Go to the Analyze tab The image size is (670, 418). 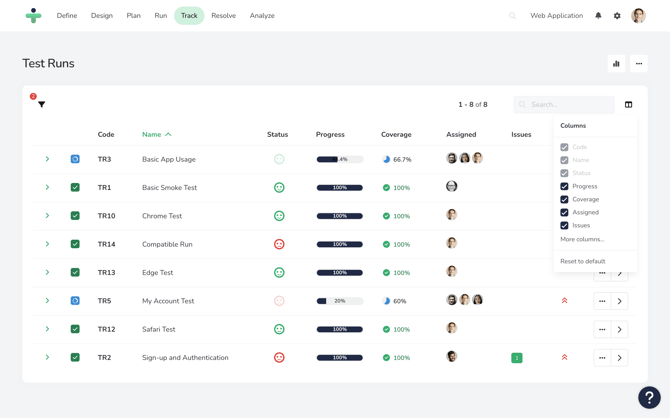click(262, 16)
